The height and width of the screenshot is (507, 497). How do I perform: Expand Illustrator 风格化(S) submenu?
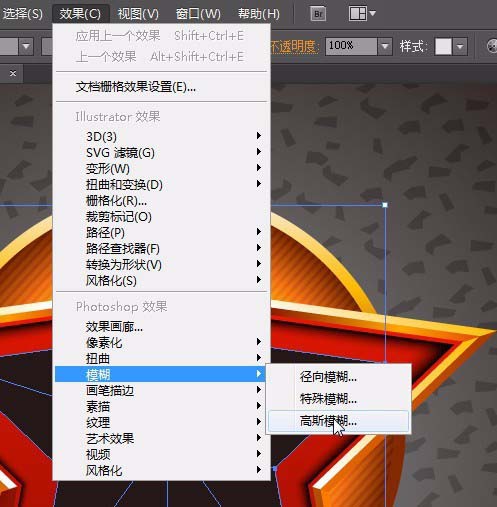161,280
